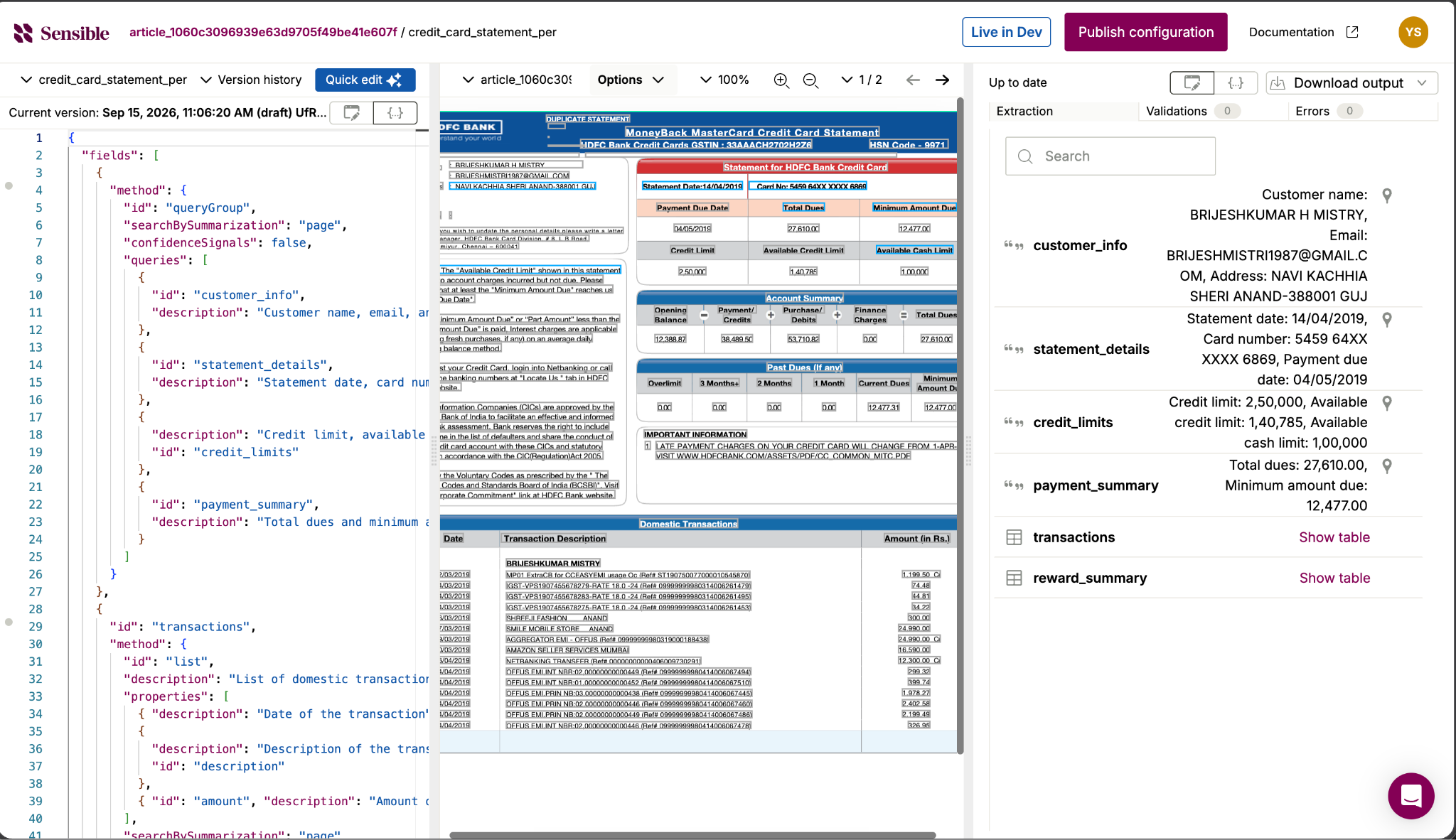Viewport: 1456px width, 840px height.
Task: Go to the next document page
Action: (942, 80)
